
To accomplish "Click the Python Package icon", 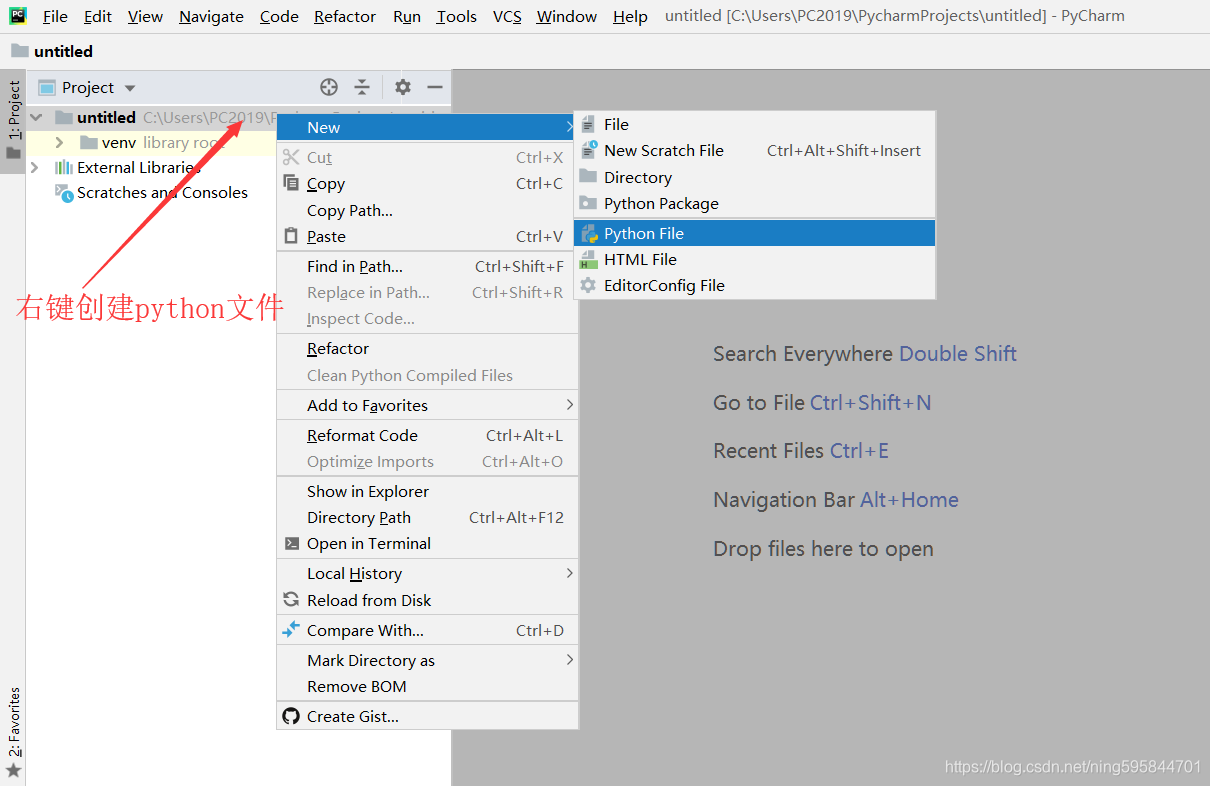I will [x=588, y=203].
